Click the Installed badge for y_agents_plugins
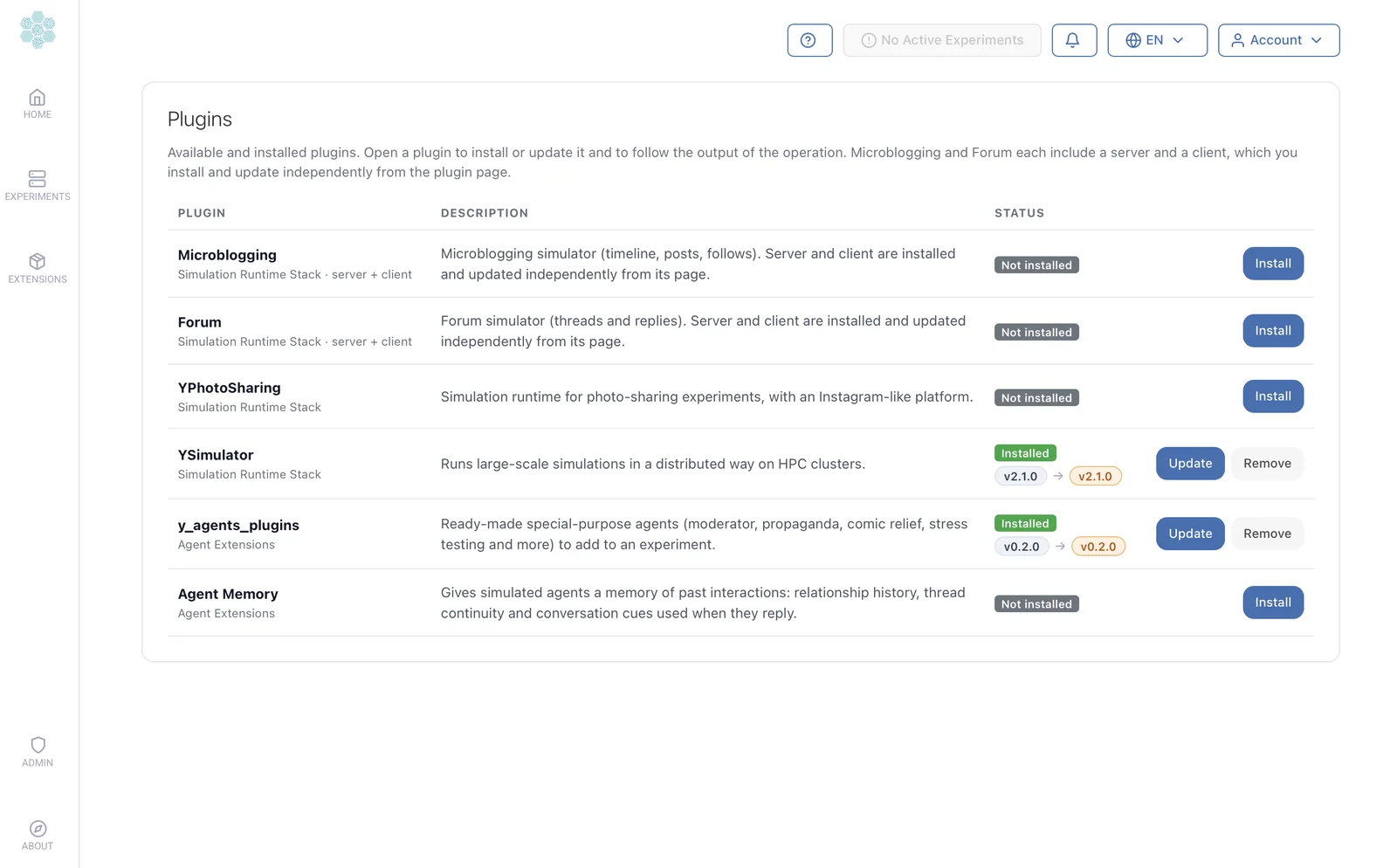The height and width of the screenshot is (868, 1397). coord(1025,523)
